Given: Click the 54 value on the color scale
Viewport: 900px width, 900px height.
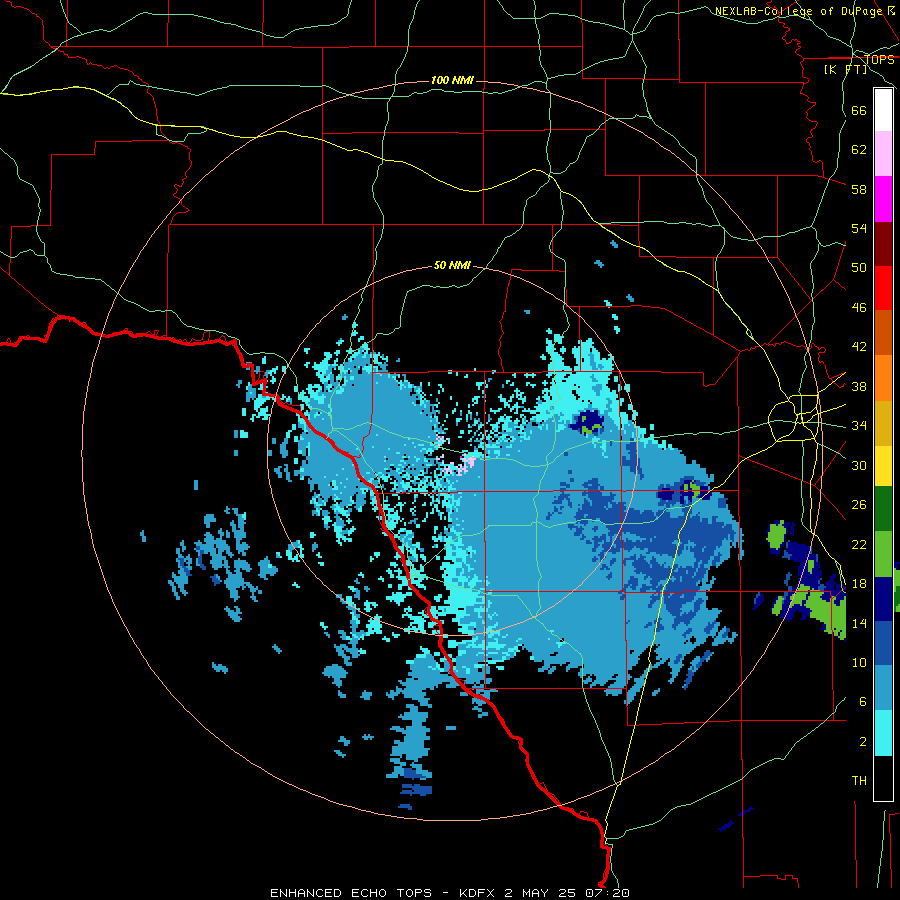Looking at the screenshot, I should (x=859, y=228).
